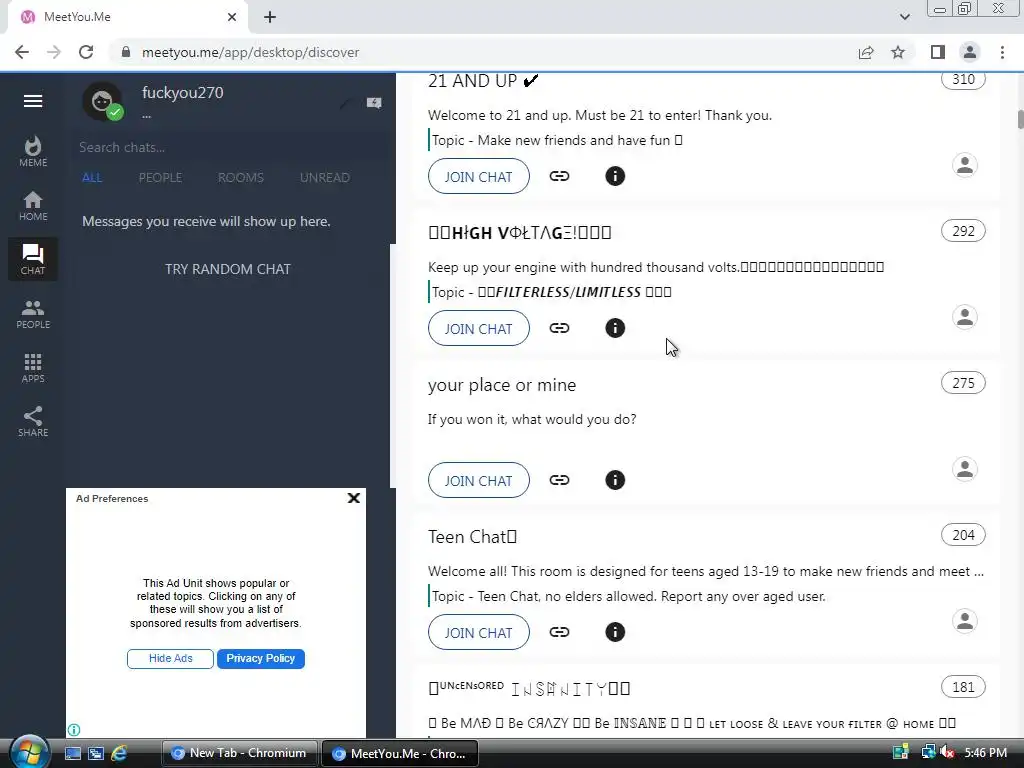Click the taskbar clock 5:46 PM
The width and height of the screenshot is (1024, 768).
[985, 753]
